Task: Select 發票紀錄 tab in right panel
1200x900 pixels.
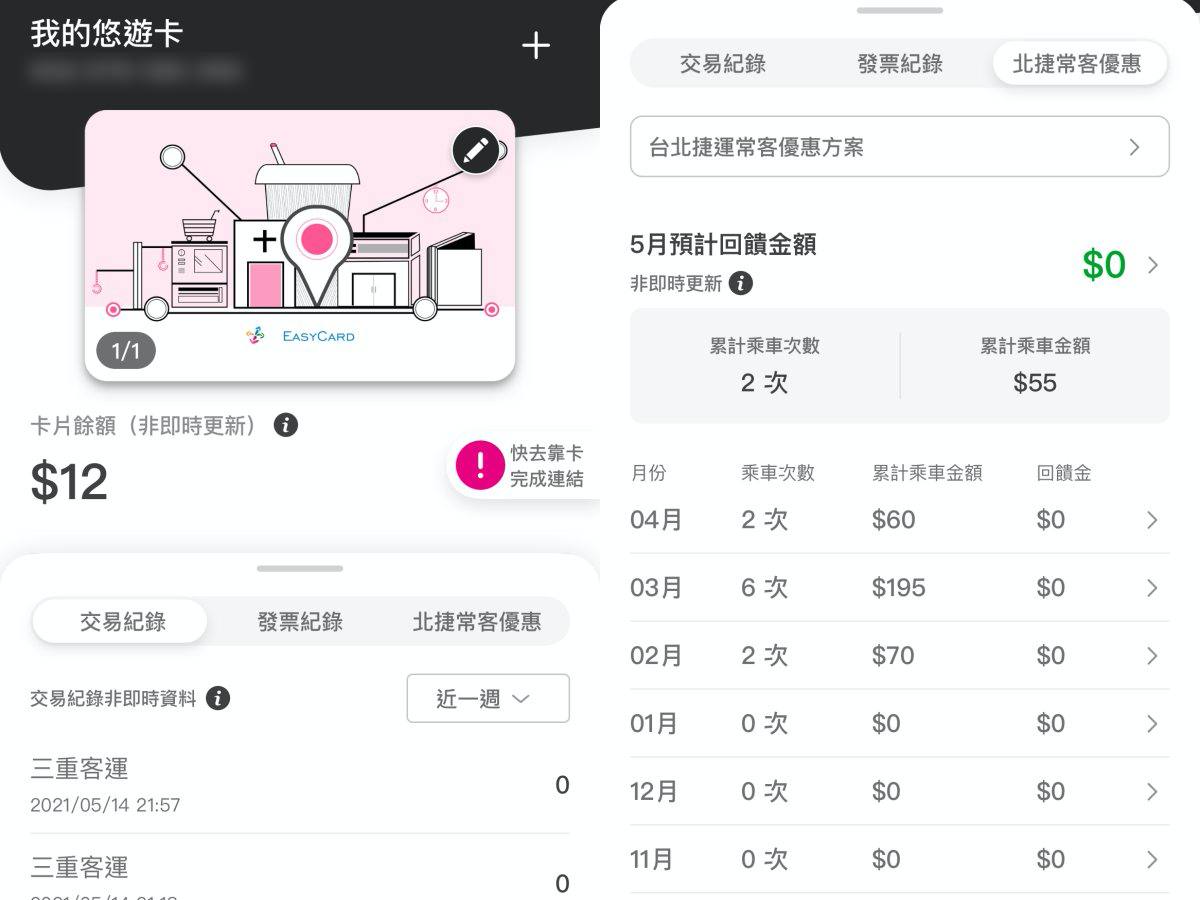Action: click(x=900, y=64)
